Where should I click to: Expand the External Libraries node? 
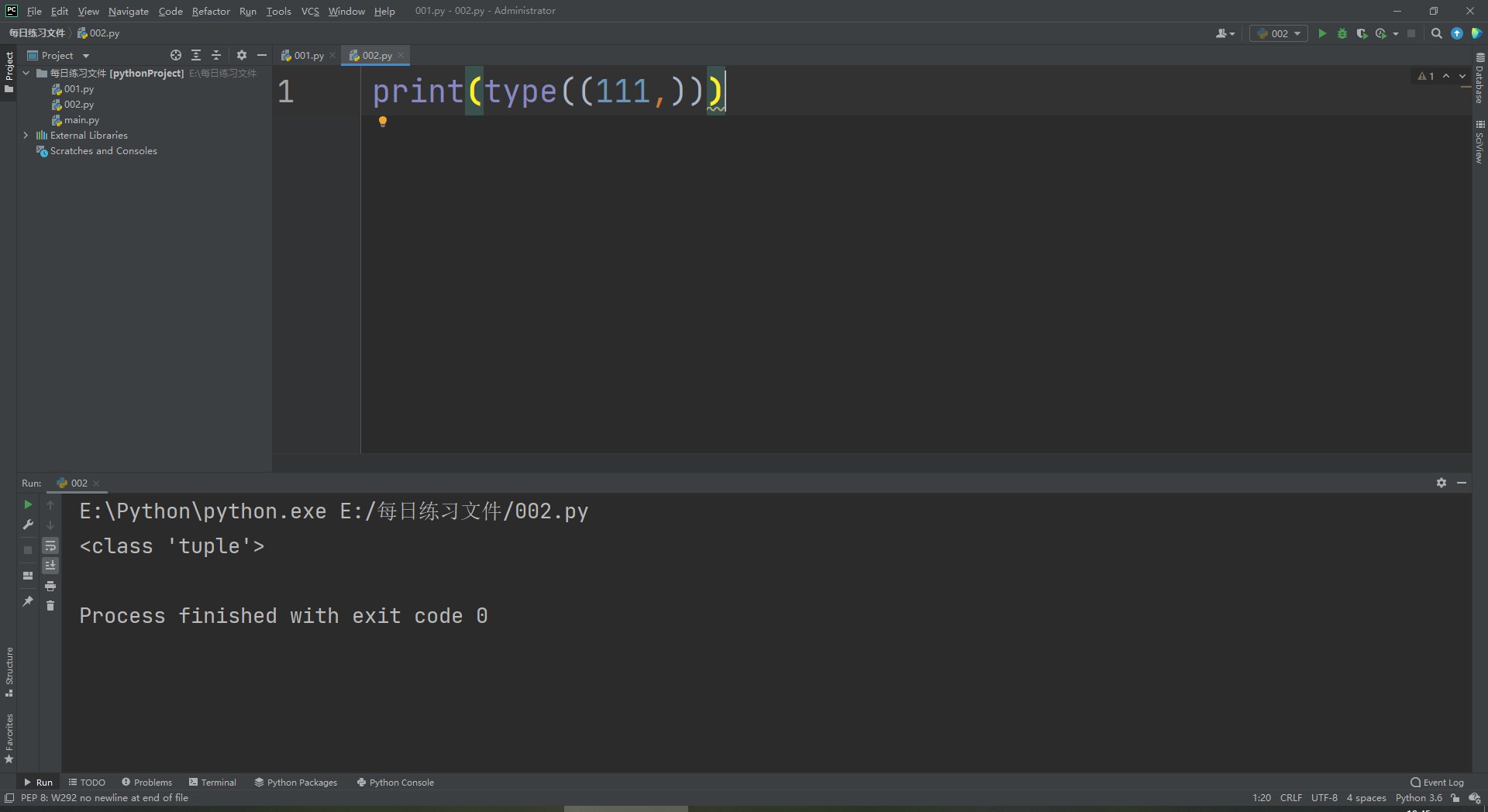point(26,135)
